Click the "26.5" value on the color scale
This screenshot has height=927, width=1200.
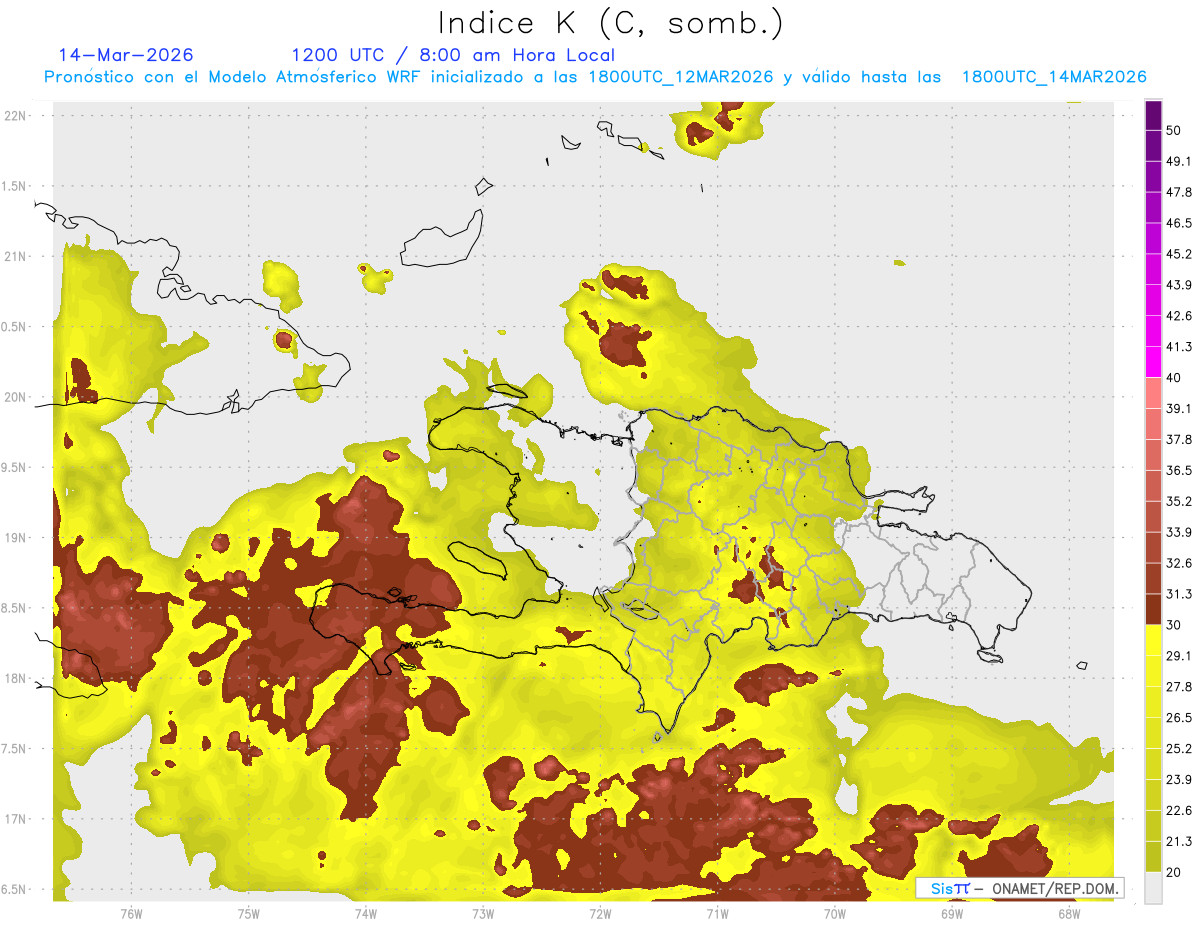(1179, 718)
